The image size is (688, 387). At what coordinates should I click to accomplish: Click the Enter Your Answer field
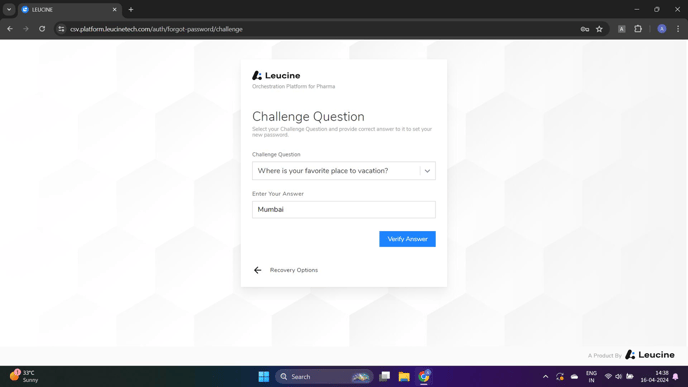[344, 210]
